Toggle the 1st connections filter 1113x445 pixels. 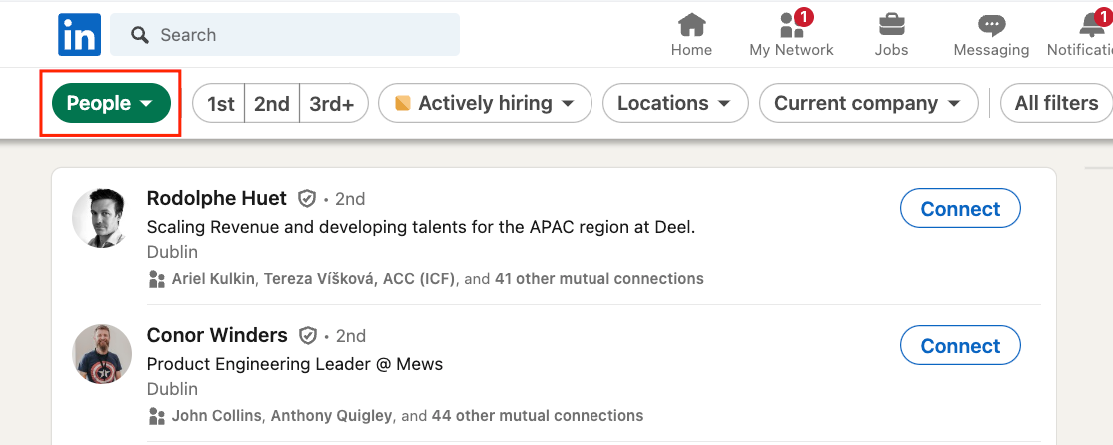pos(220,103)
